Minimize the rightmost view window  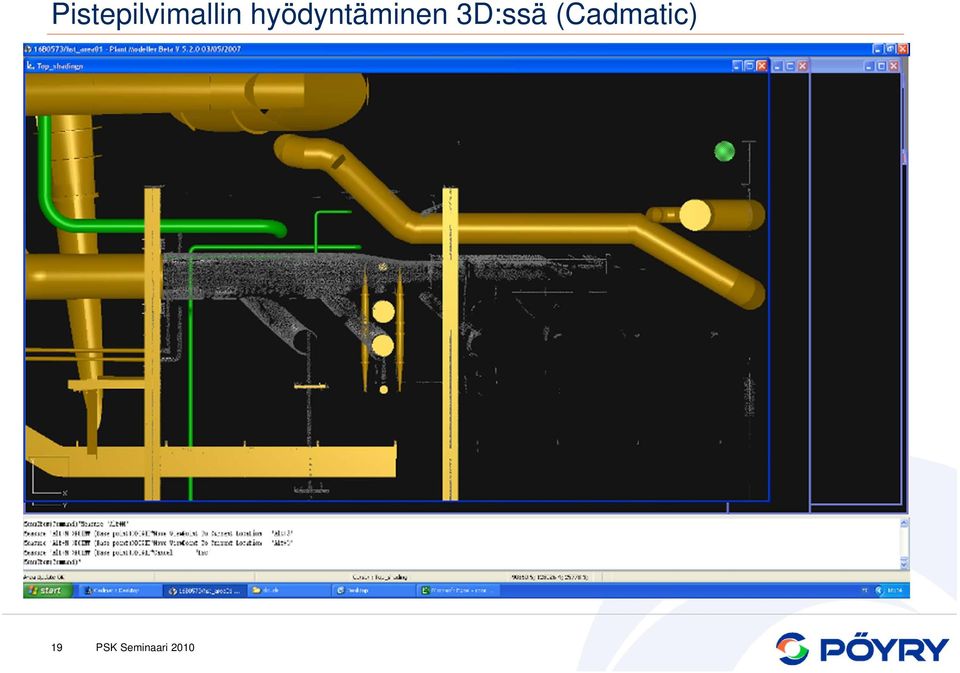pos(870,66)
